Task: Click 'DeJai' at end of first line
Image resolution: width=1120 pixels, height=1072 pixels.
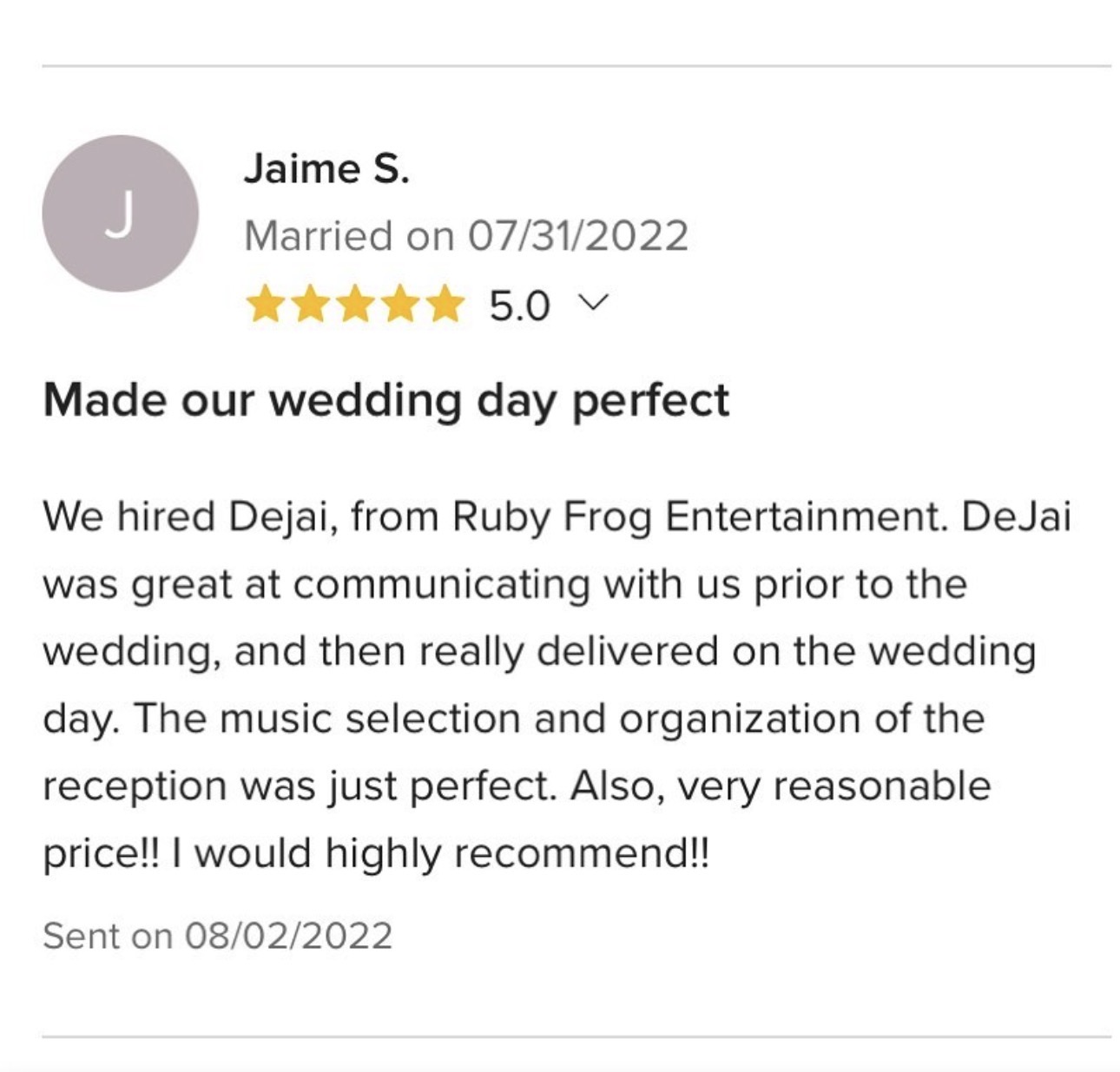Action: [x=1017, y=517]
